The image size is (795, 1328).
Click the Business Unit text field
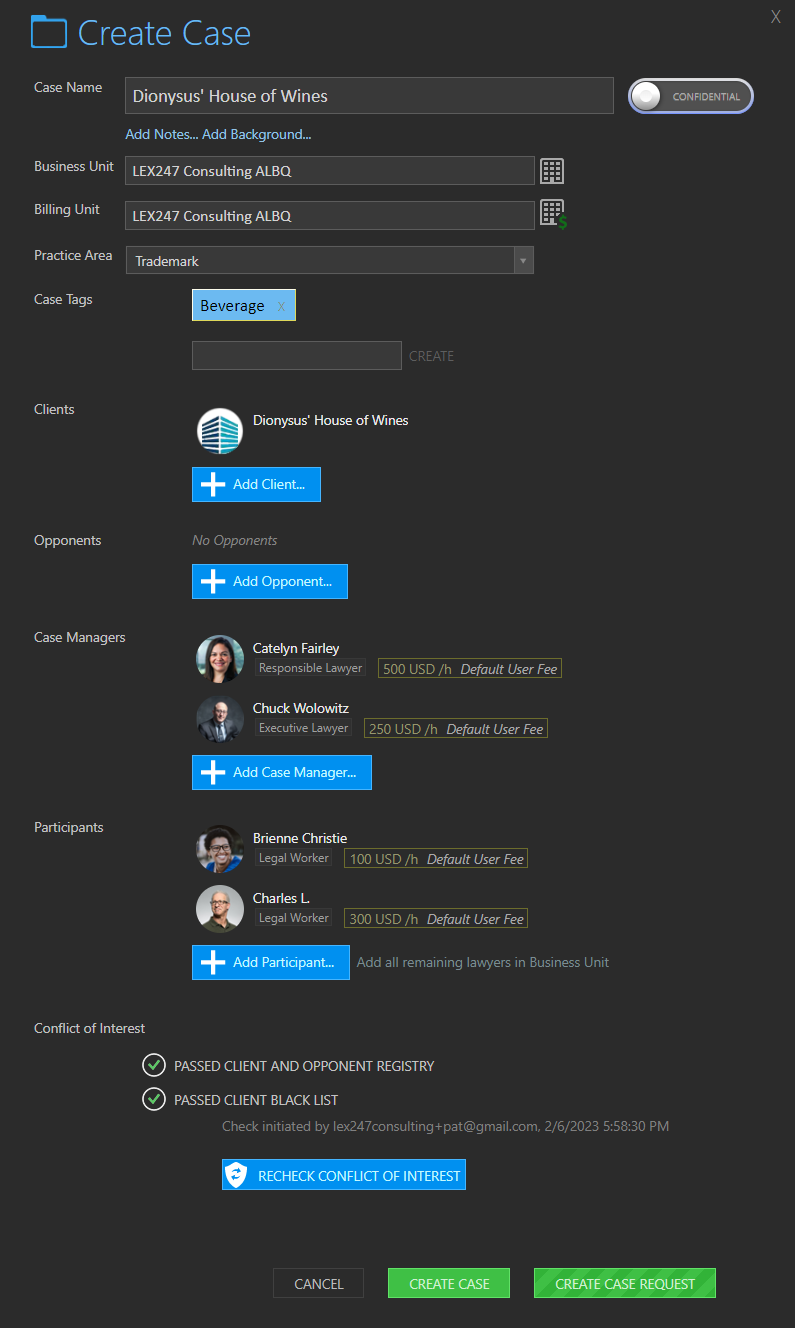(330, 171)
